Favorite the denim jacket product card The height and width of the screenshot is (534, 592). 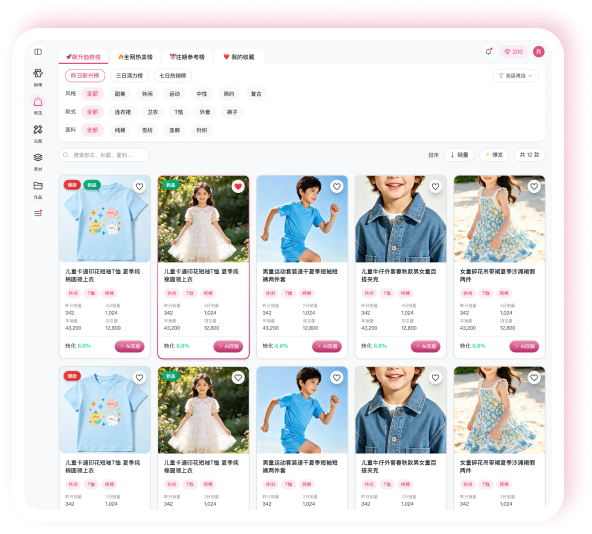[x=435, y=187]
